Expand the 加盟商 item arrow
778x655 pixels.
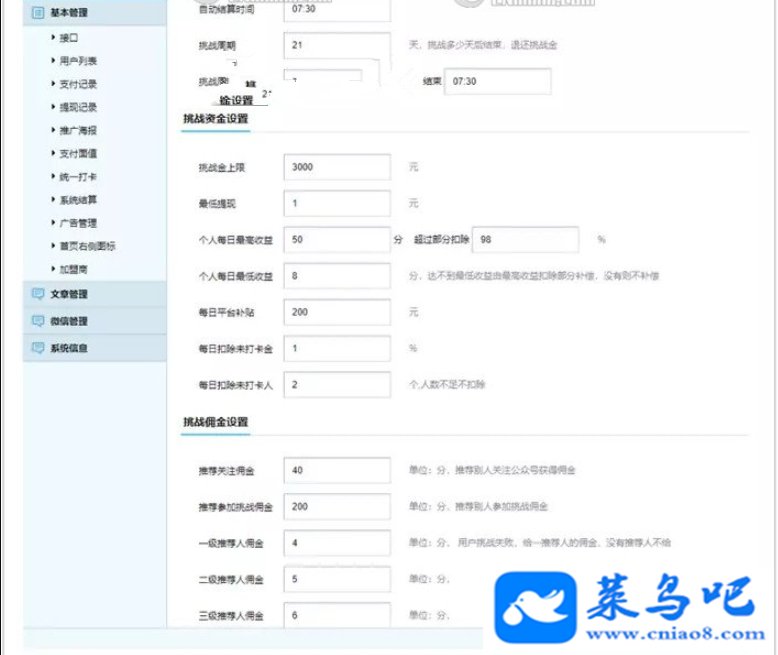click(53, 268)
